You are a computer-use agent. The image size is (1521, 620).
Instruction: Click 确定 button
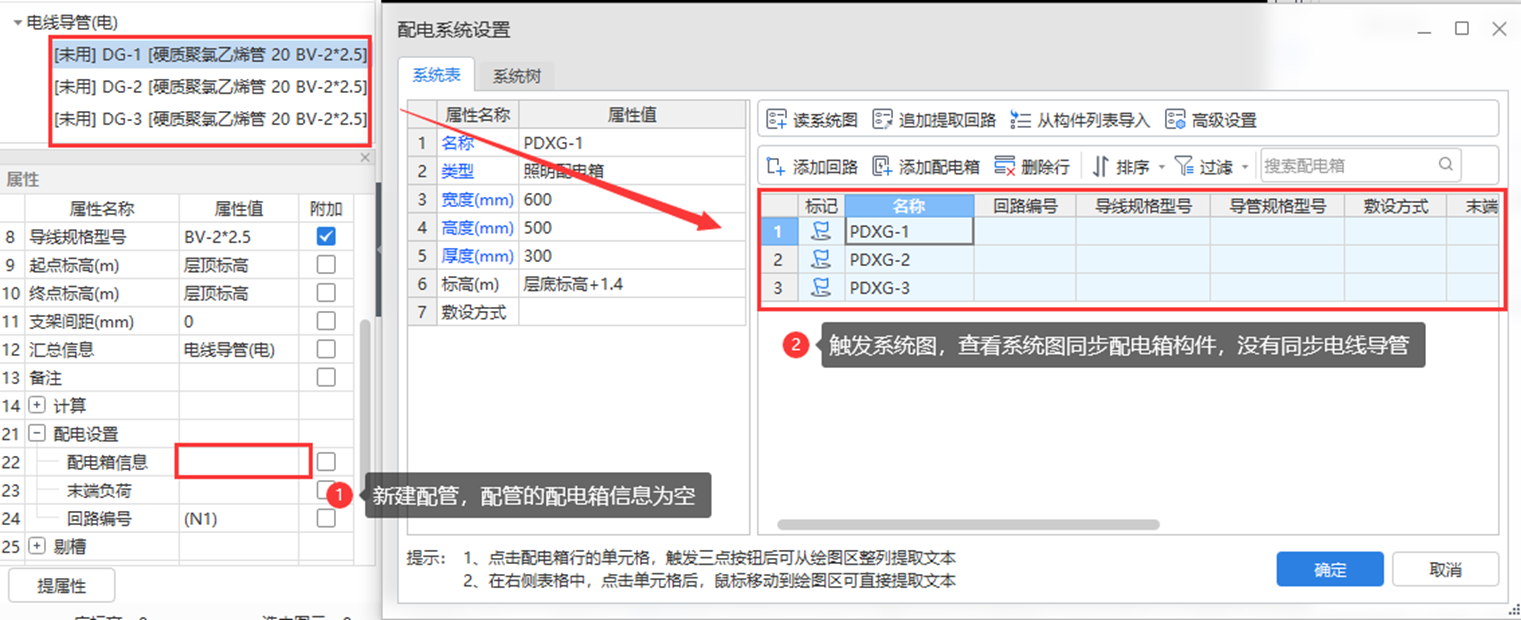pyautogui.click(x=1329, y=570)
